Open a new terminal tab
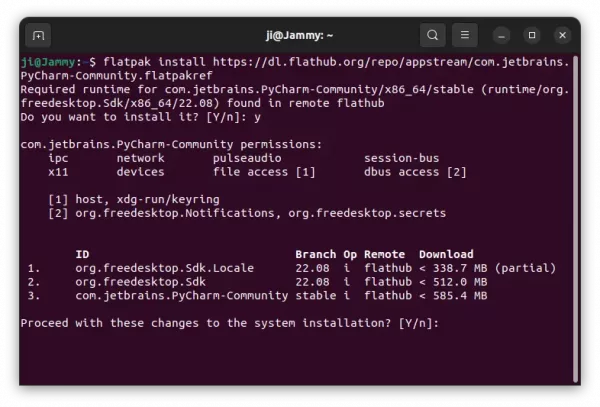The width and height of the screenshot is (600, 407). tap(38, 36)
